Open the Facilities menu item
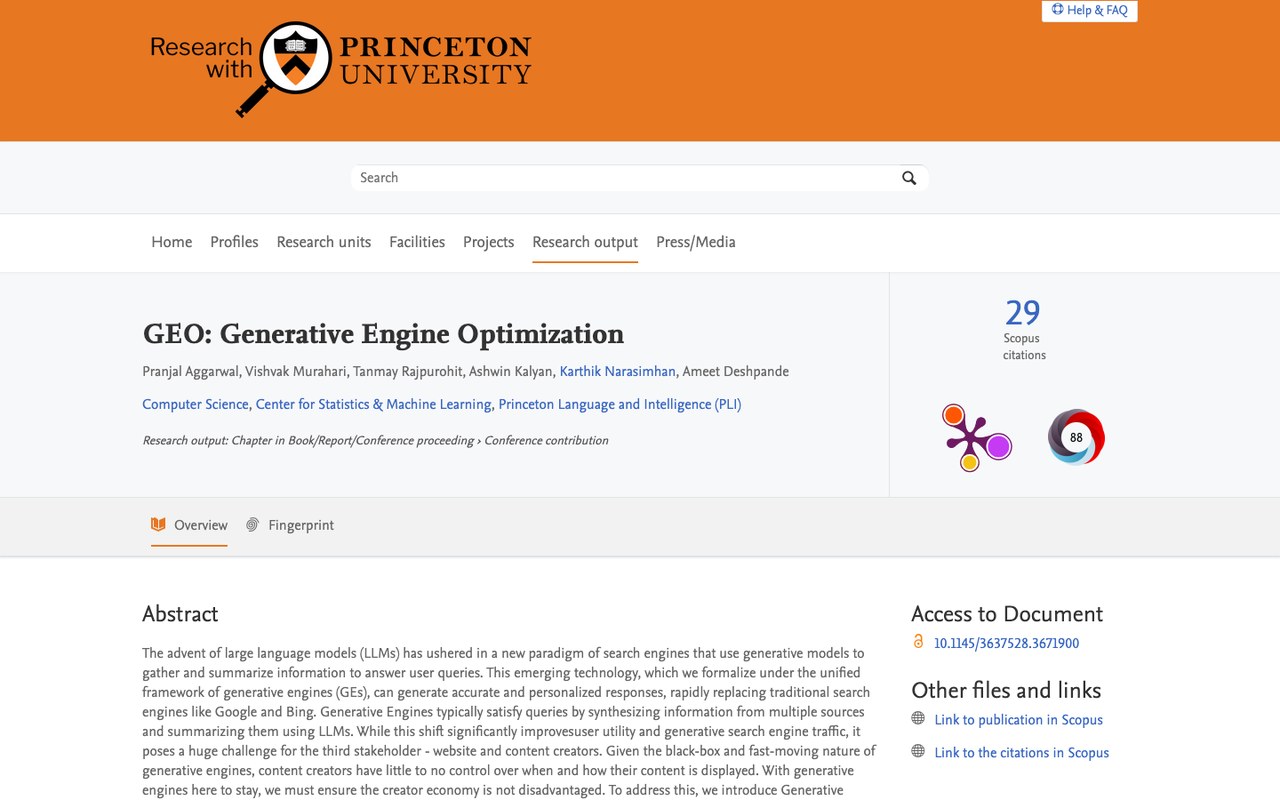Image resolution: width=1280 pixels, height=800 pixels. (x=417, y=242)
